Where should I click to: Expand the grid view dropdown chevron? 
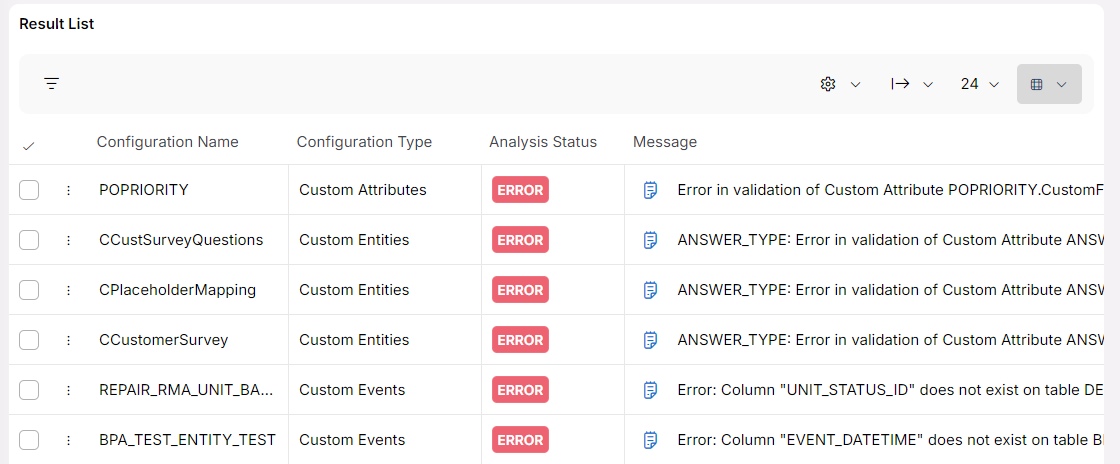point(1061,84)
